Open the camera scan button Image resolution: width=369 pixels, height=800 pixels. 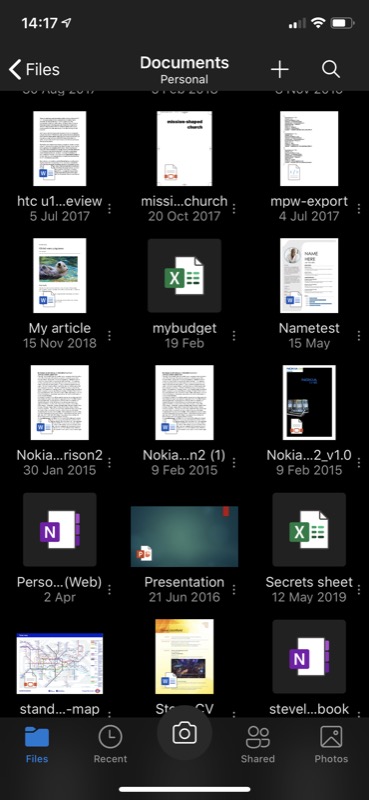184,734
